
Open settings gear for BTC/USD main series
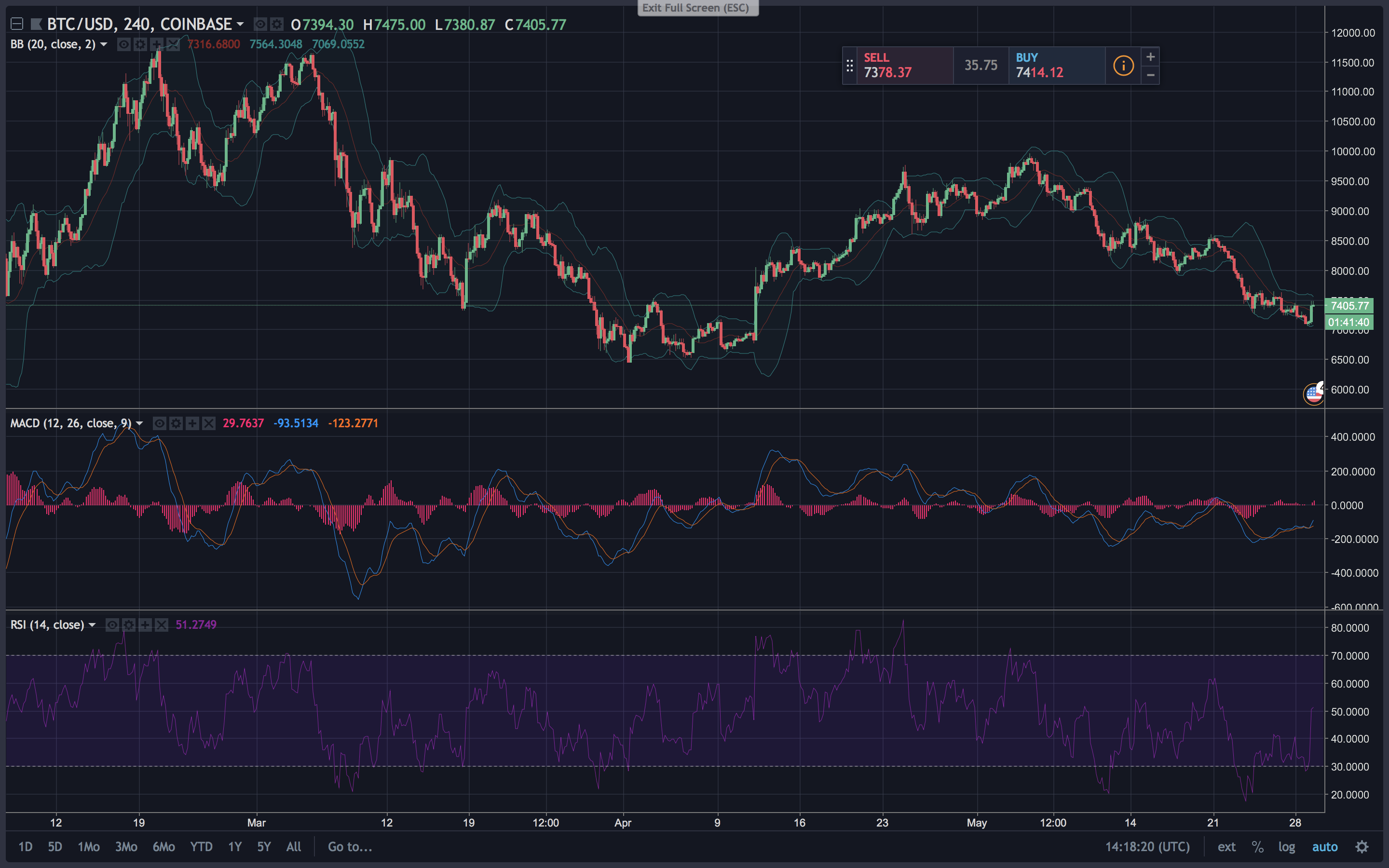(277, 24)
